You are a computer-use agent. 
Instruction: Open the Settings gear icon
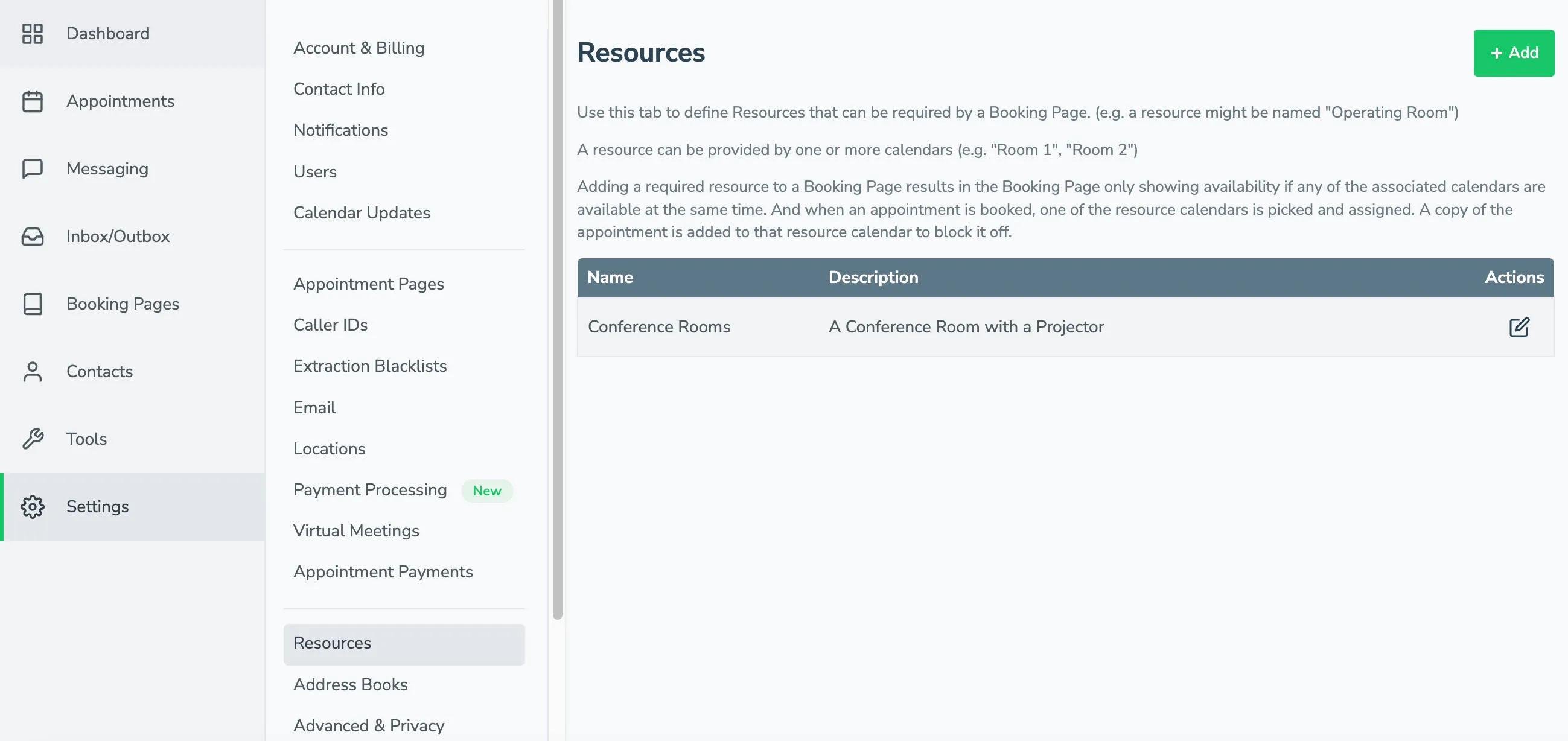pos(32,506)
